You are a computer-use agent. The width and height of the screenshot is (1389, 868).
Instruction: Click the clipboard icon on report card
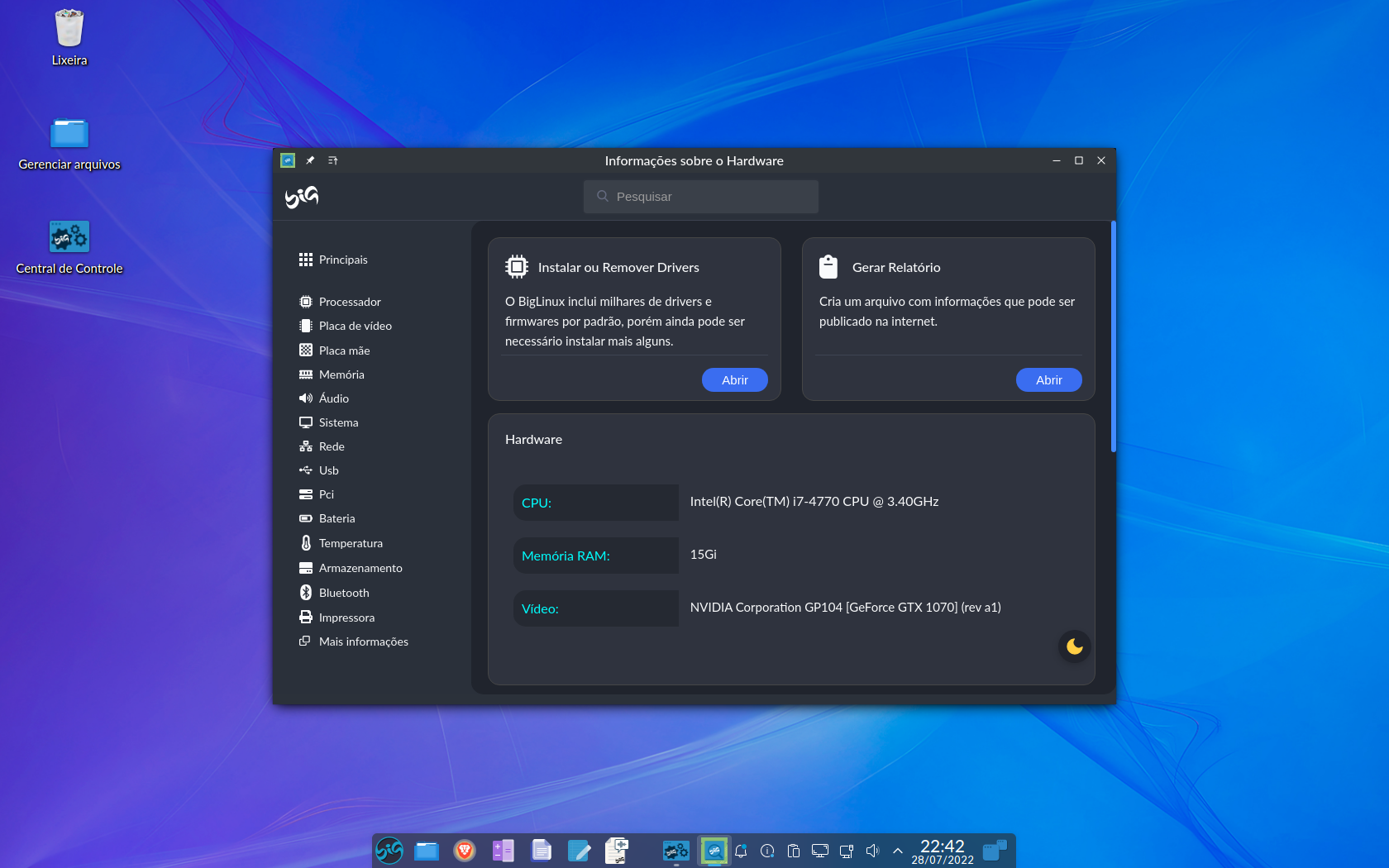(828, 266)
